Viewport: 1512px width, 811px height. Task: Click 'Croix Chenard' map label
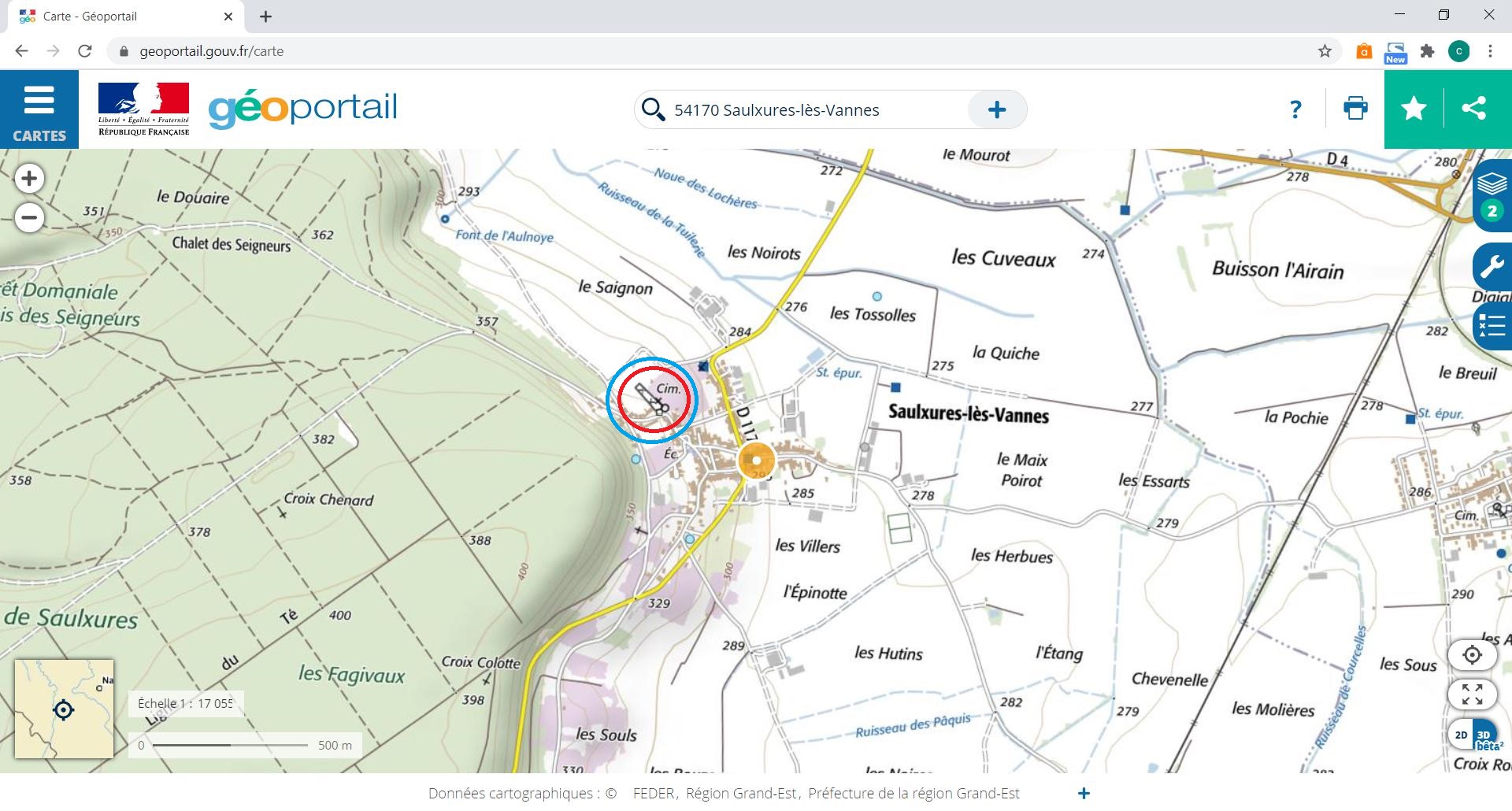(x=328, y=499)
